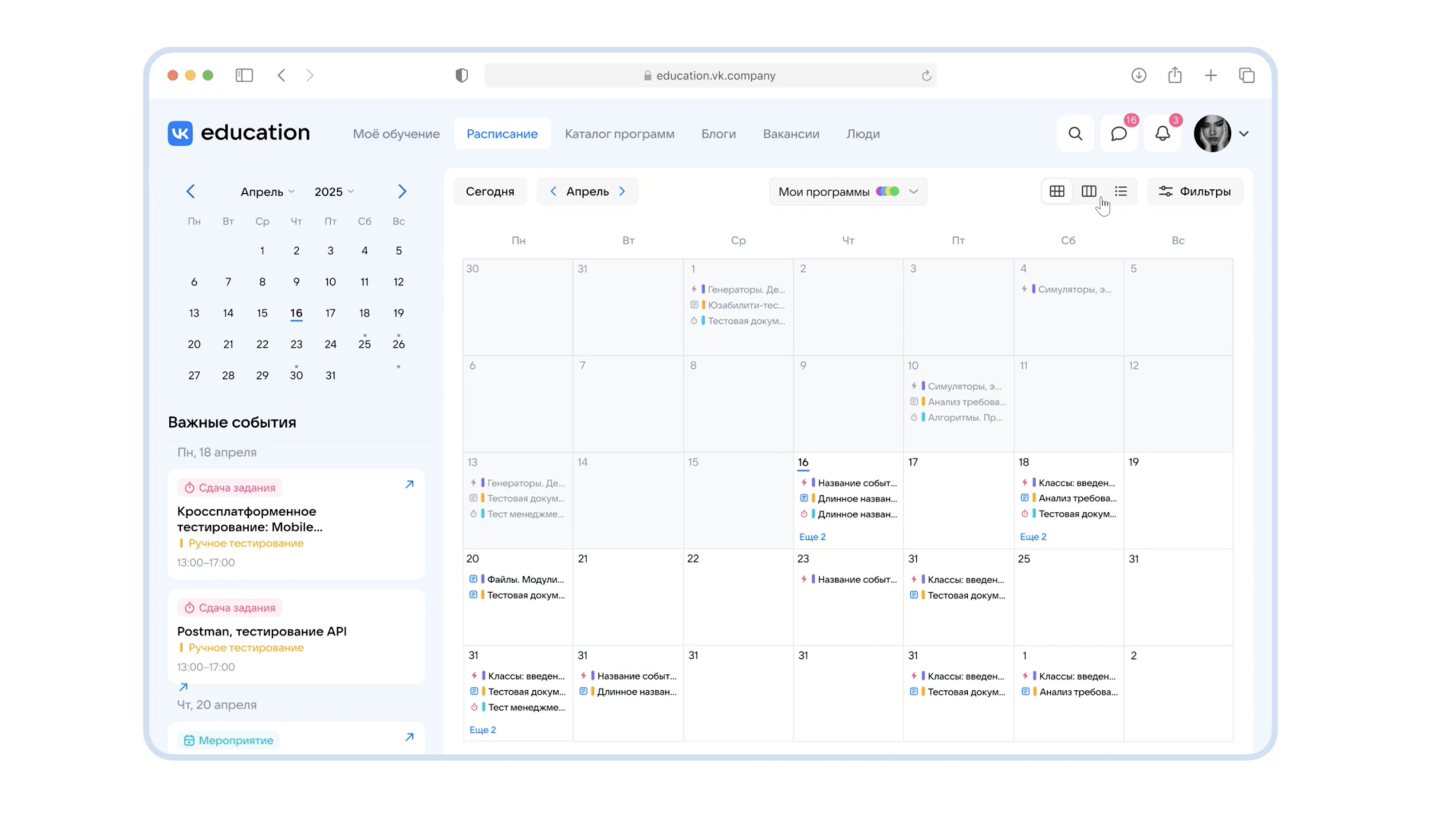
Task: Select day 24 in mini calendar
Action: click(330, 344)
